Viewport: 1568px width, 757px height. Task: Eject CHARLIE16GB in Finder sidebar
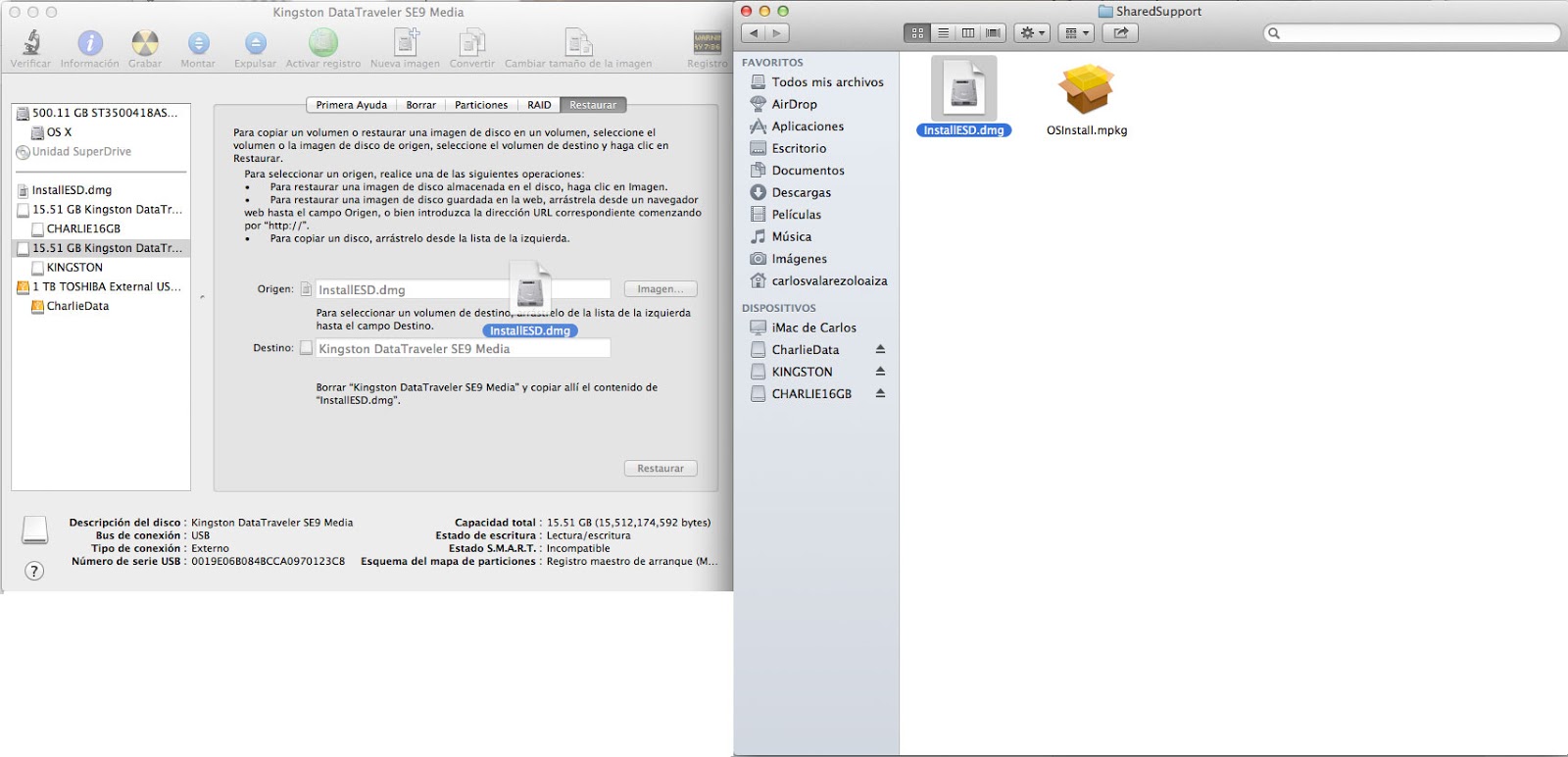880,393
